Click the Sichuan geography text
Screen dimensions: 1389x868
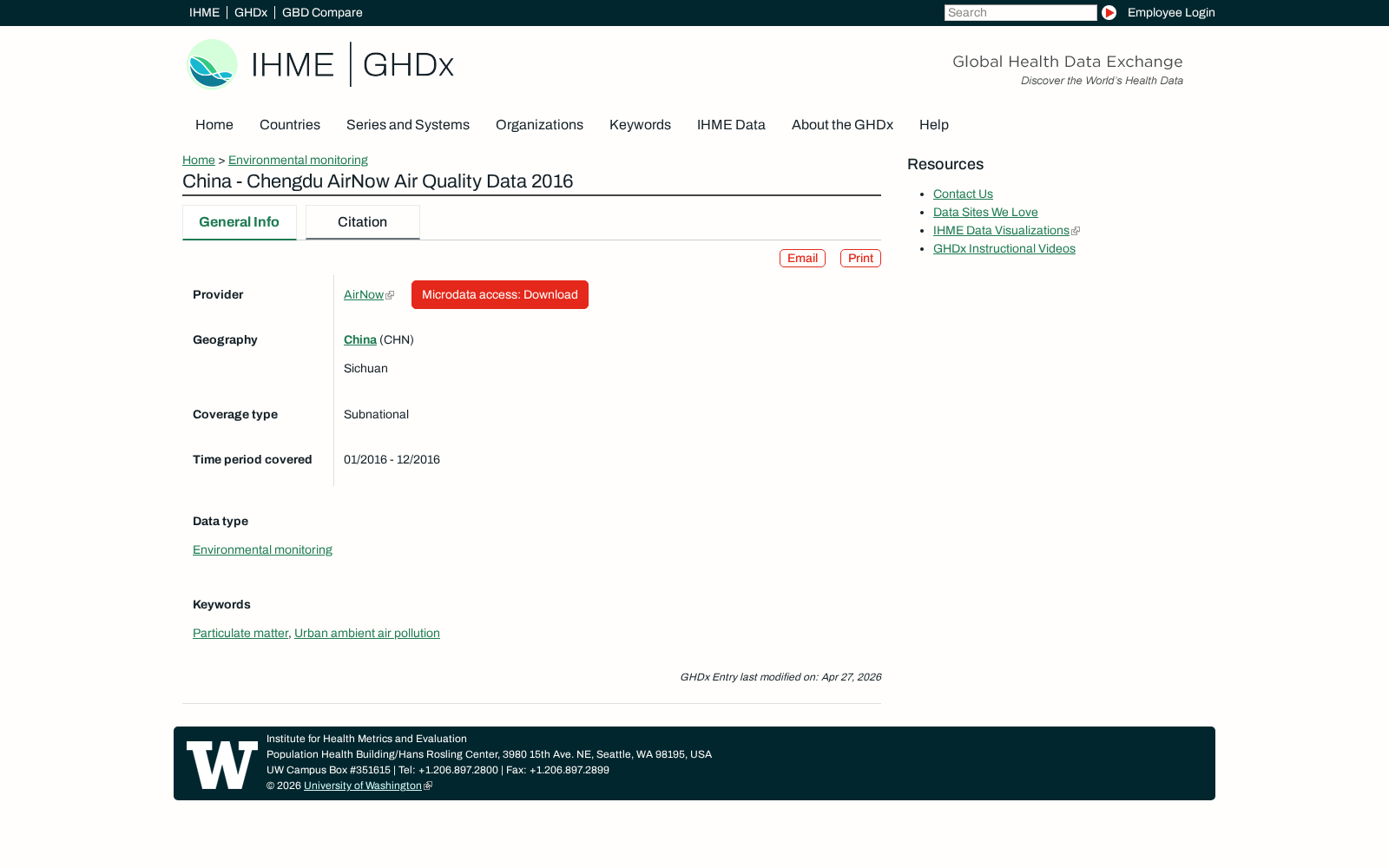[x=365, y=369]
